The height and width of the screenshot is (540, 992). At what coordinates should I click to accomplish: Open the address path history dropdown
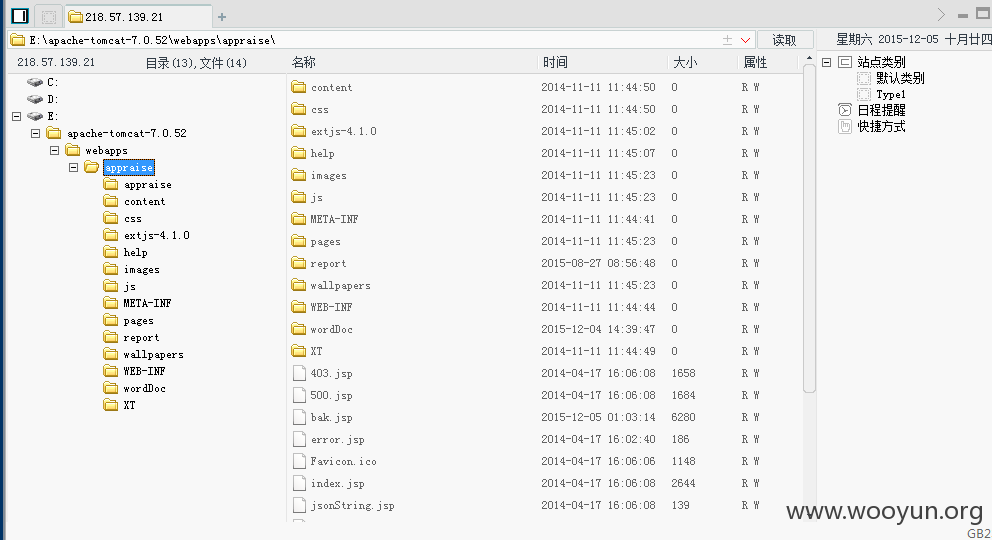click(x=745, y=40)
